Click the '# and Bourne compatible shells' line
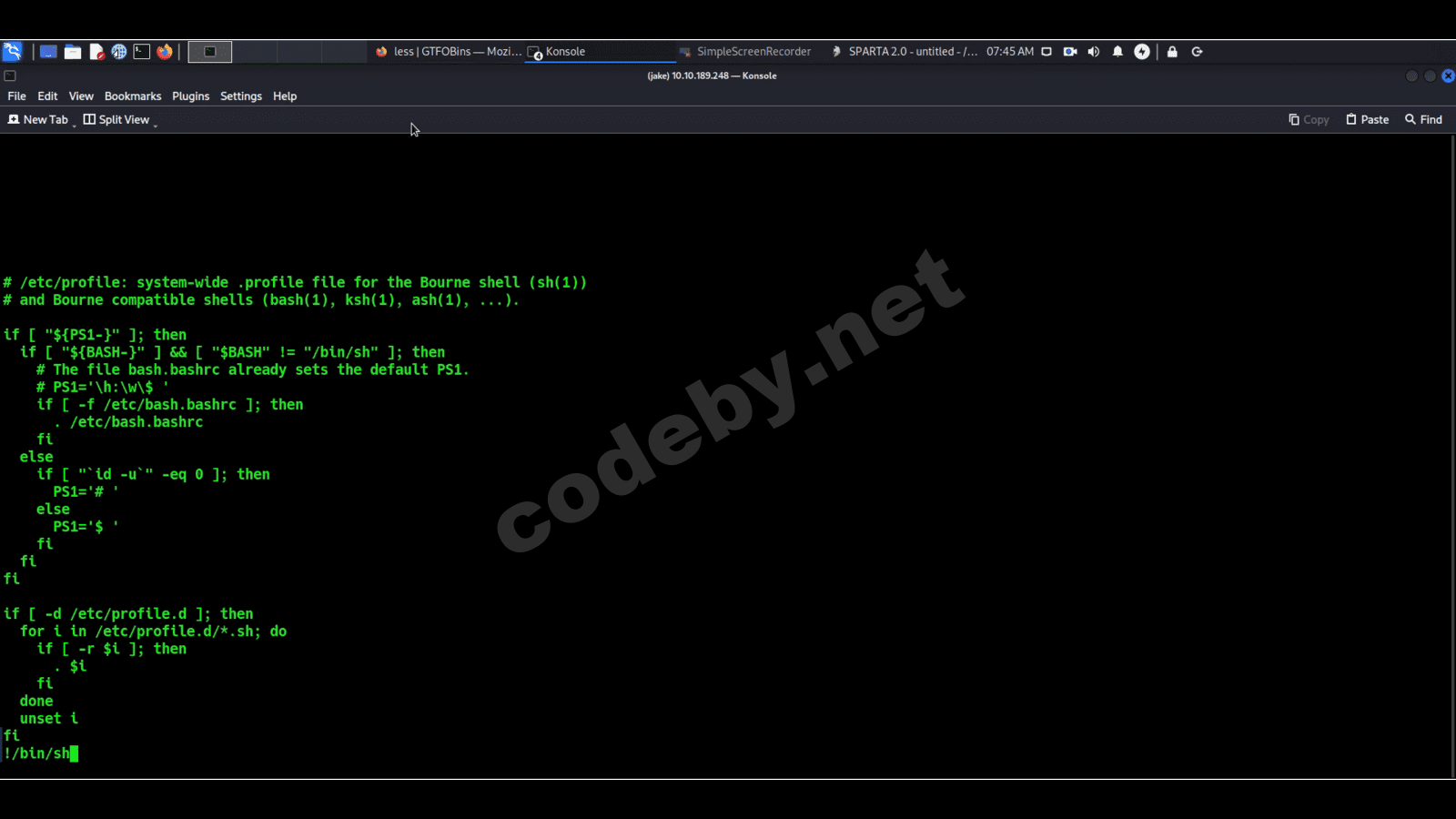The image size is (1456, 819). click(x=261, y=300)
